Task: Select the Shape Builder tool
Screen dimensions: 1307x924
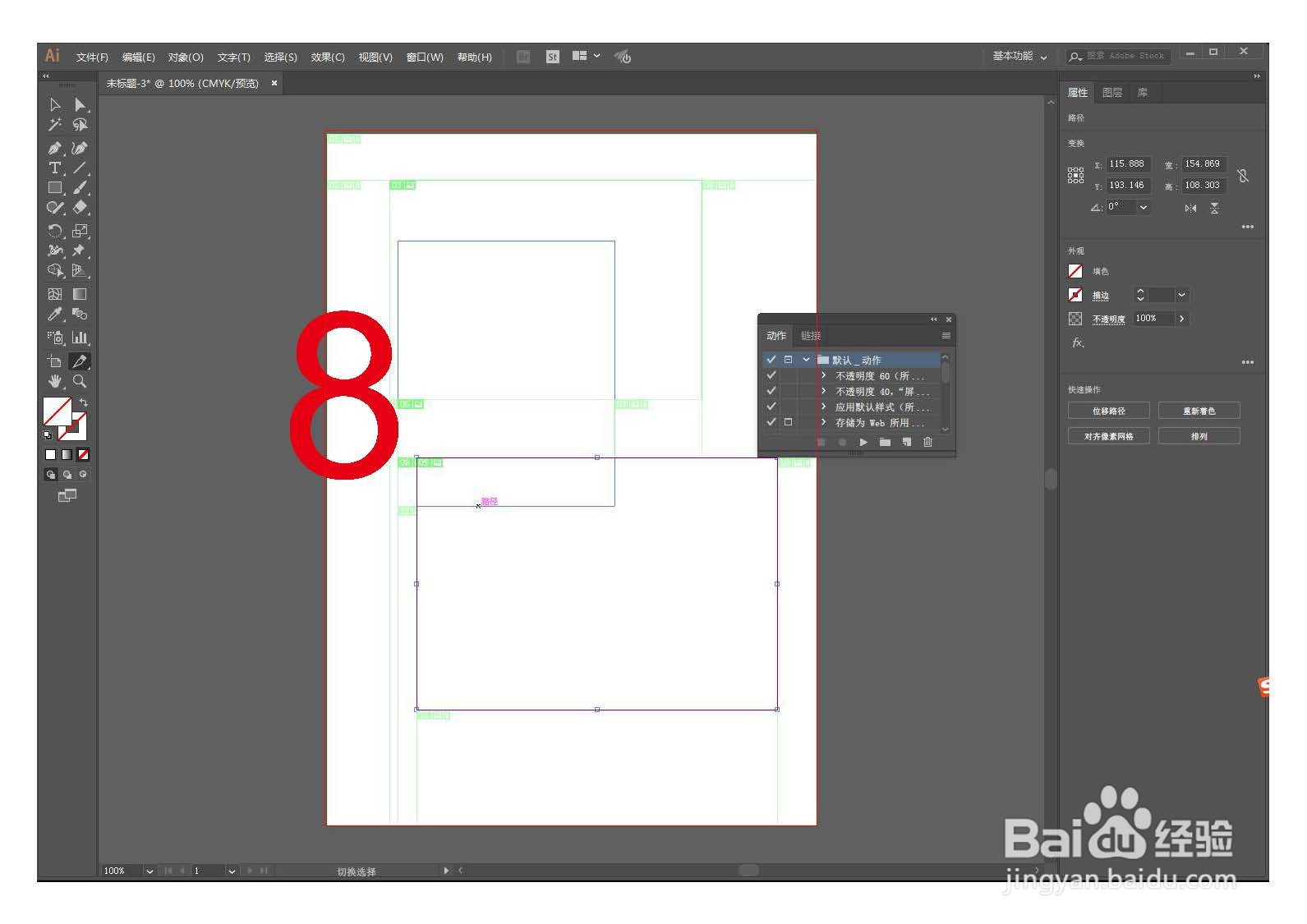Action: coord(55,270)
